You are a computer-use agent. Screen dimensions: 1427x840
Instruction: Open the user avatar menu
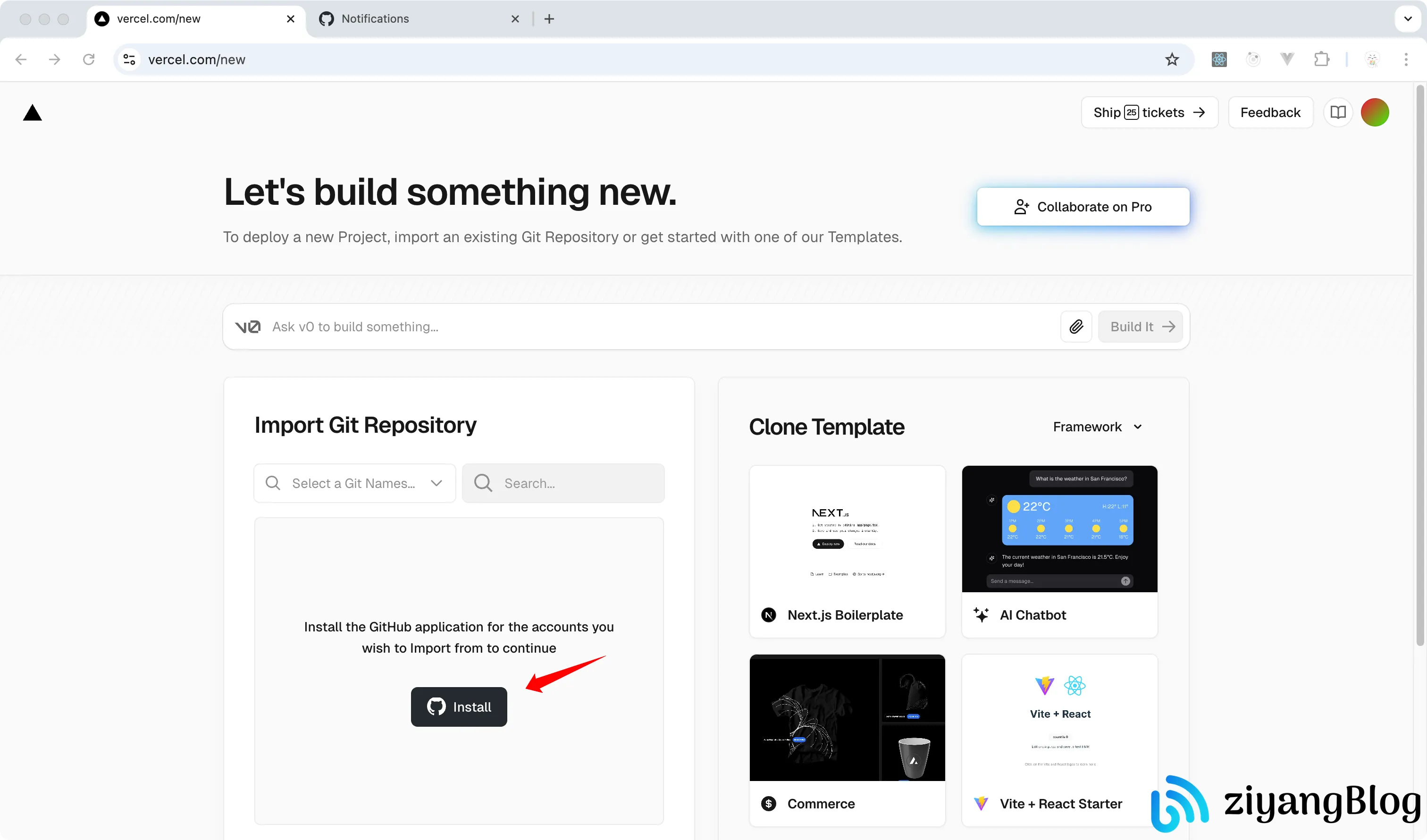(x=1375, y=112)
